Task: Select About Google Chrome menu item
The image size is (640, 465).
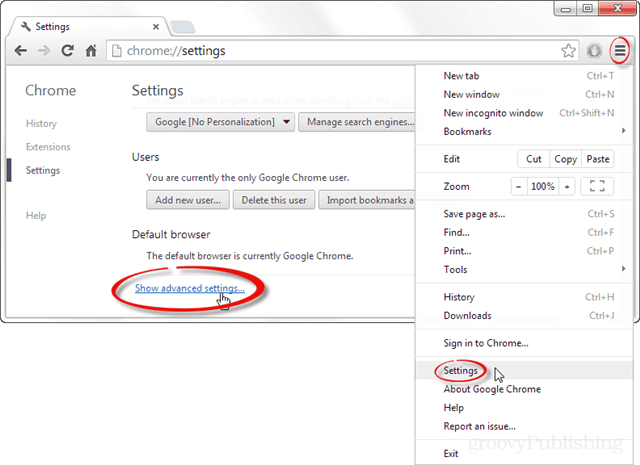Action: coord(524,389)
